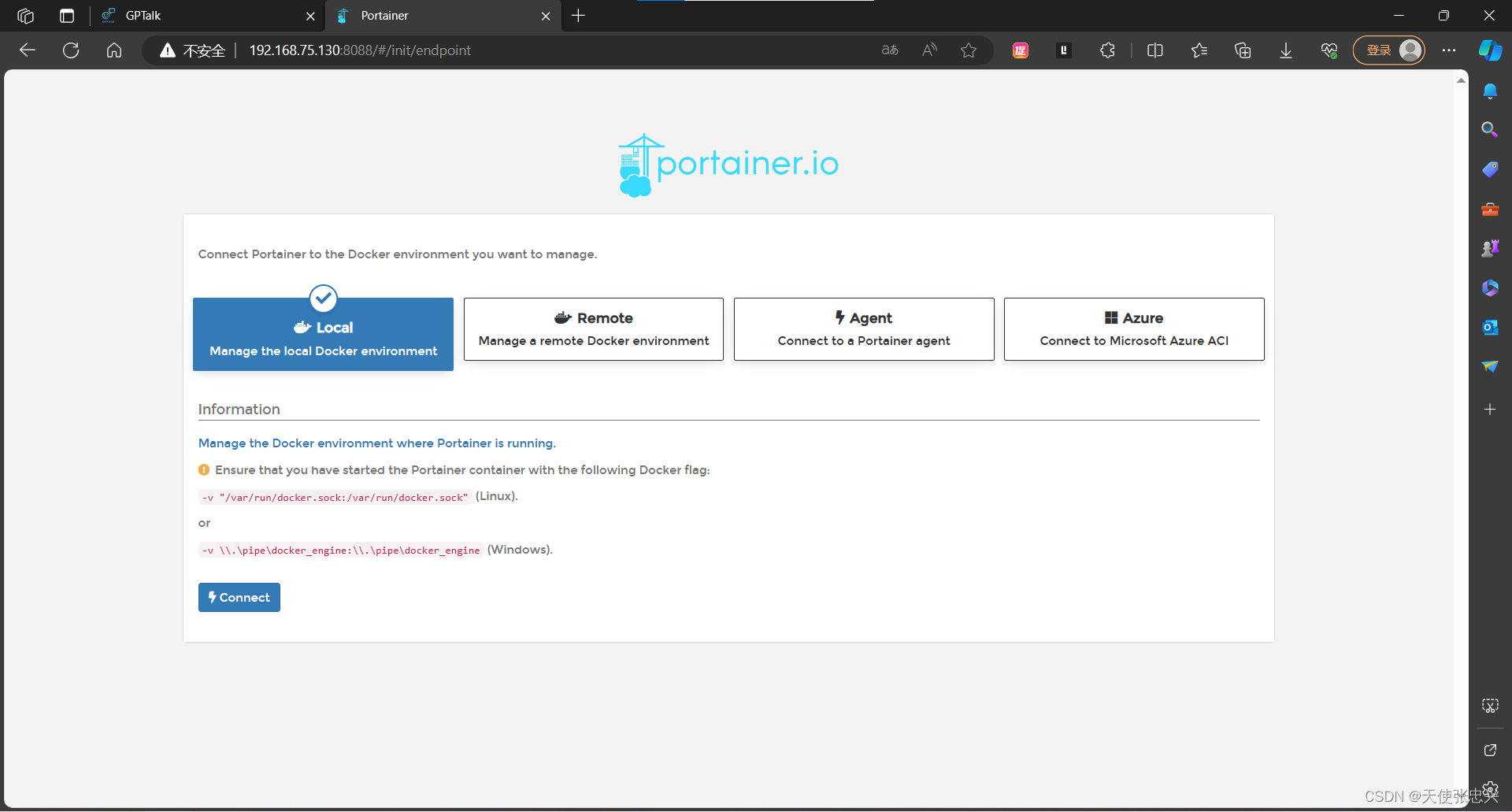
Task: Click the address bar URL
Action: (x=360, y=50)
